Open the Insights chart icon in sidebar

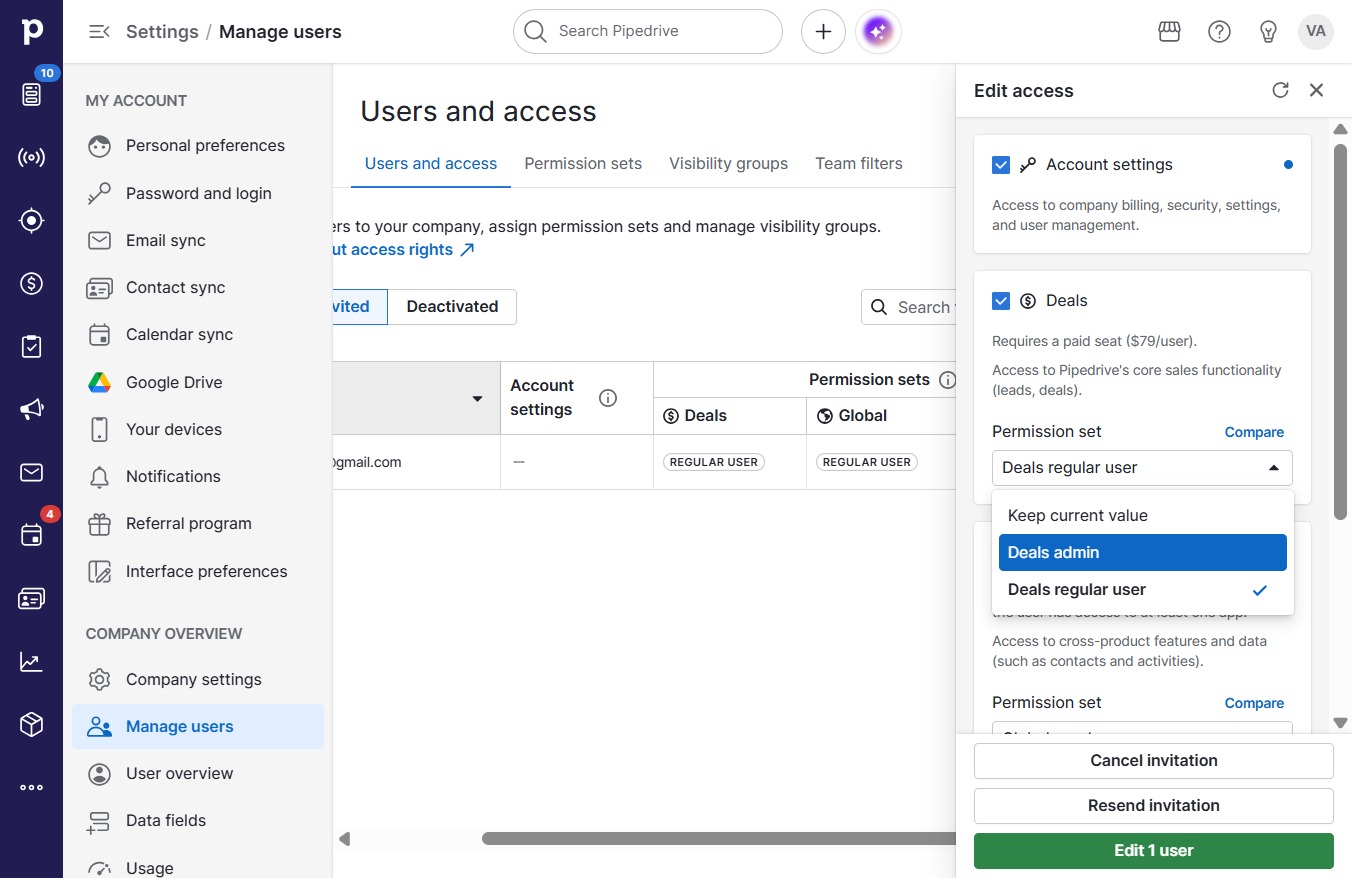point(32,661)
